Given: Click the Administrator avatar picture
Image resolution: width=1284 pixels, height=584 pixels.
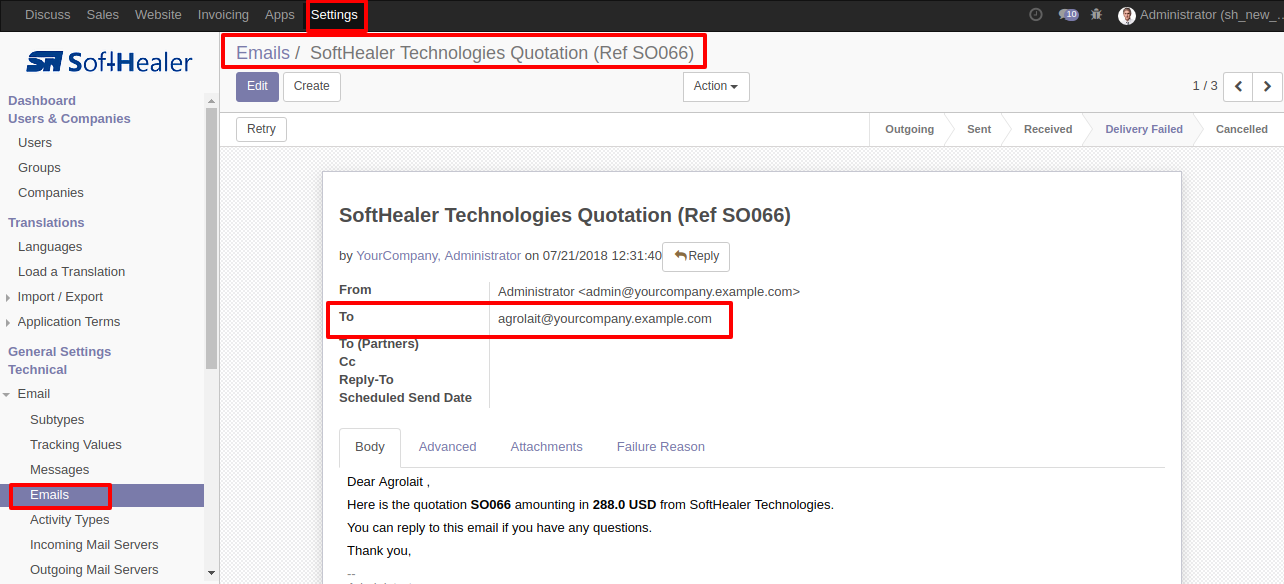Looking at the screenshot, I should pos(1126,15).
